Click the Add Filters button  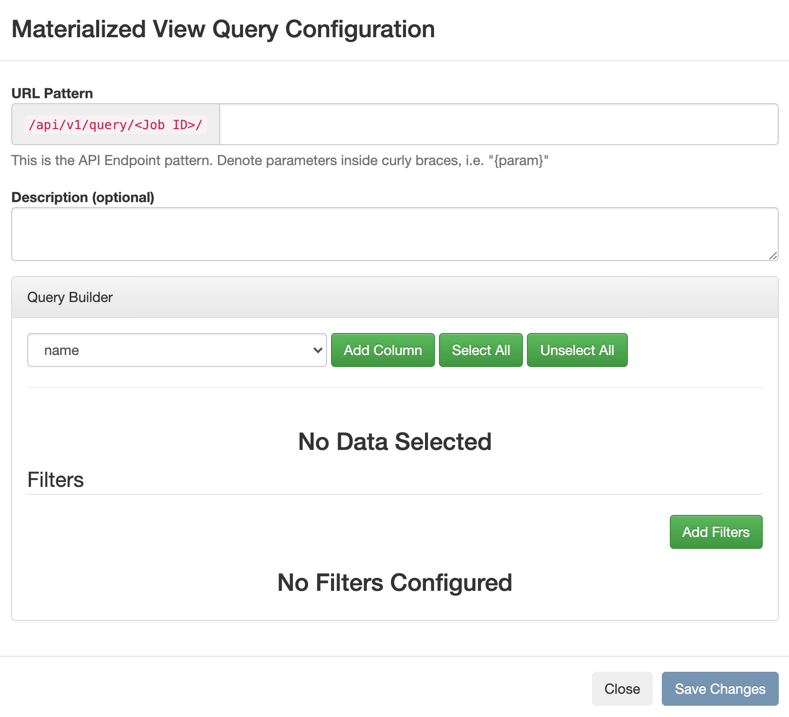(x=716, y=532)
